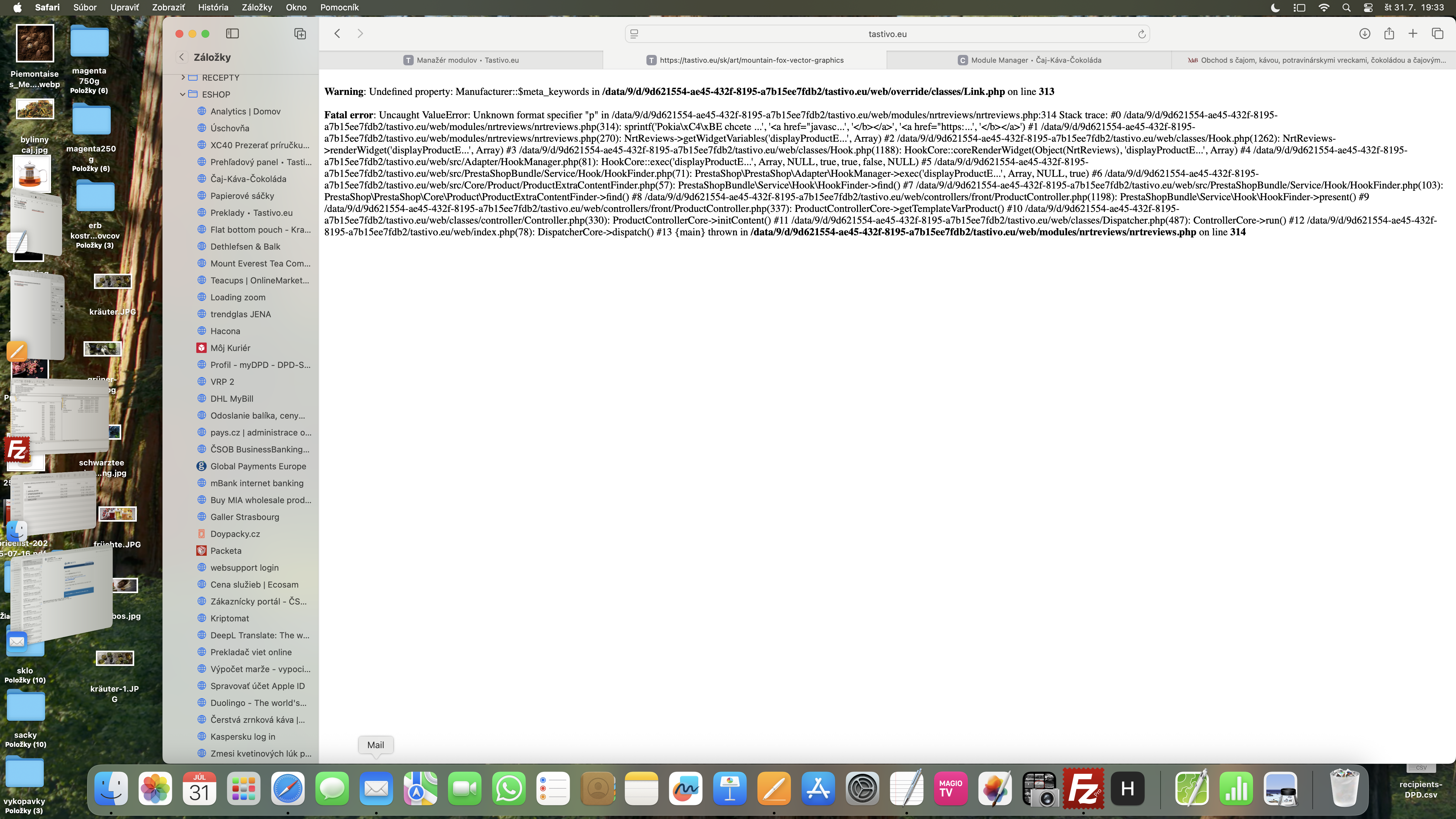Open FaceTime from the Dock

click(465, 788)
